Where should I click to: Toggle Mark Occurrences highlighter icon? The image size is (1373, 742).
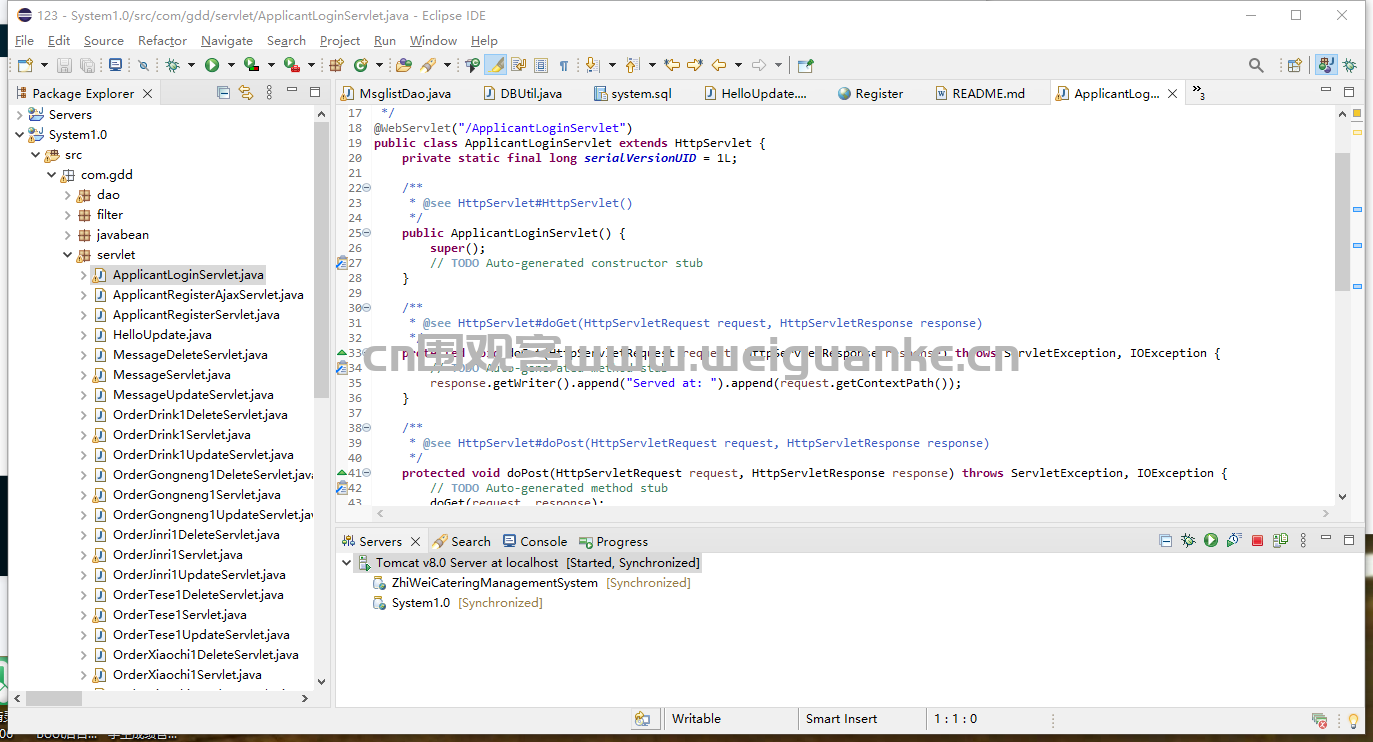tap(496, 65)
